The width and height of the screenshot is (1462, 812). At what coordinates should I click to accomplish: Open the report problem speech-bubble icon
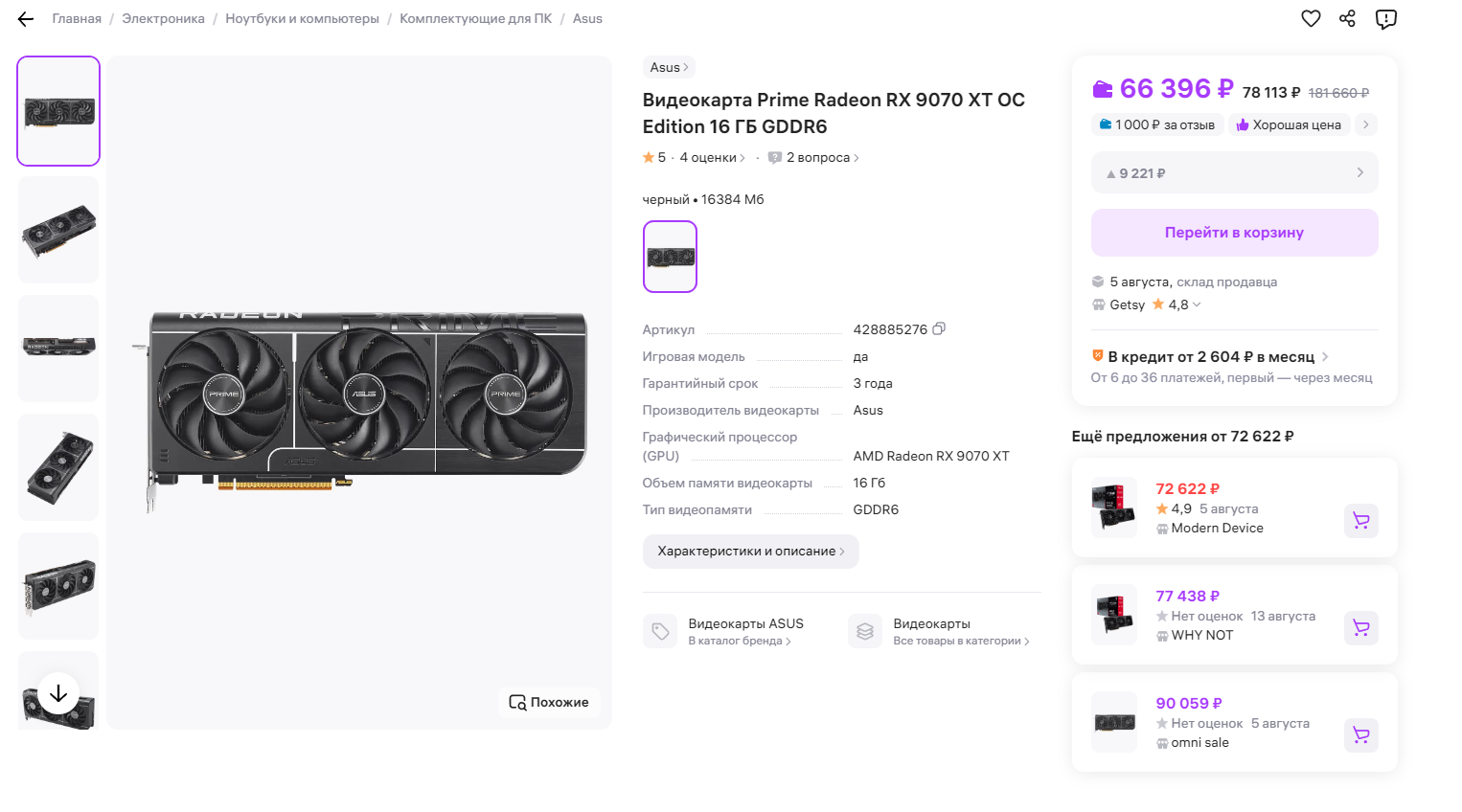click(x=1385, y=19)
